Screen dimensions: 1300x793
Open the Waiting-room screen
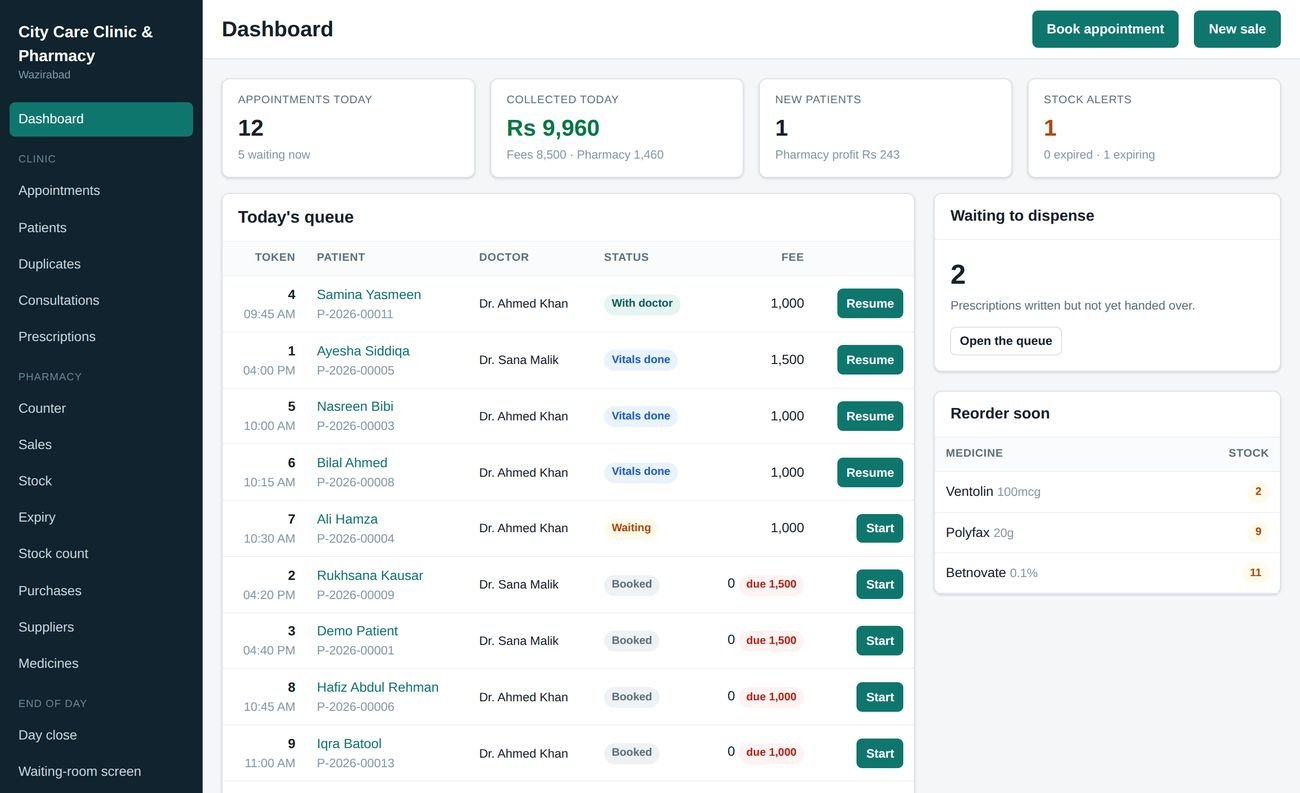[101, 772]
